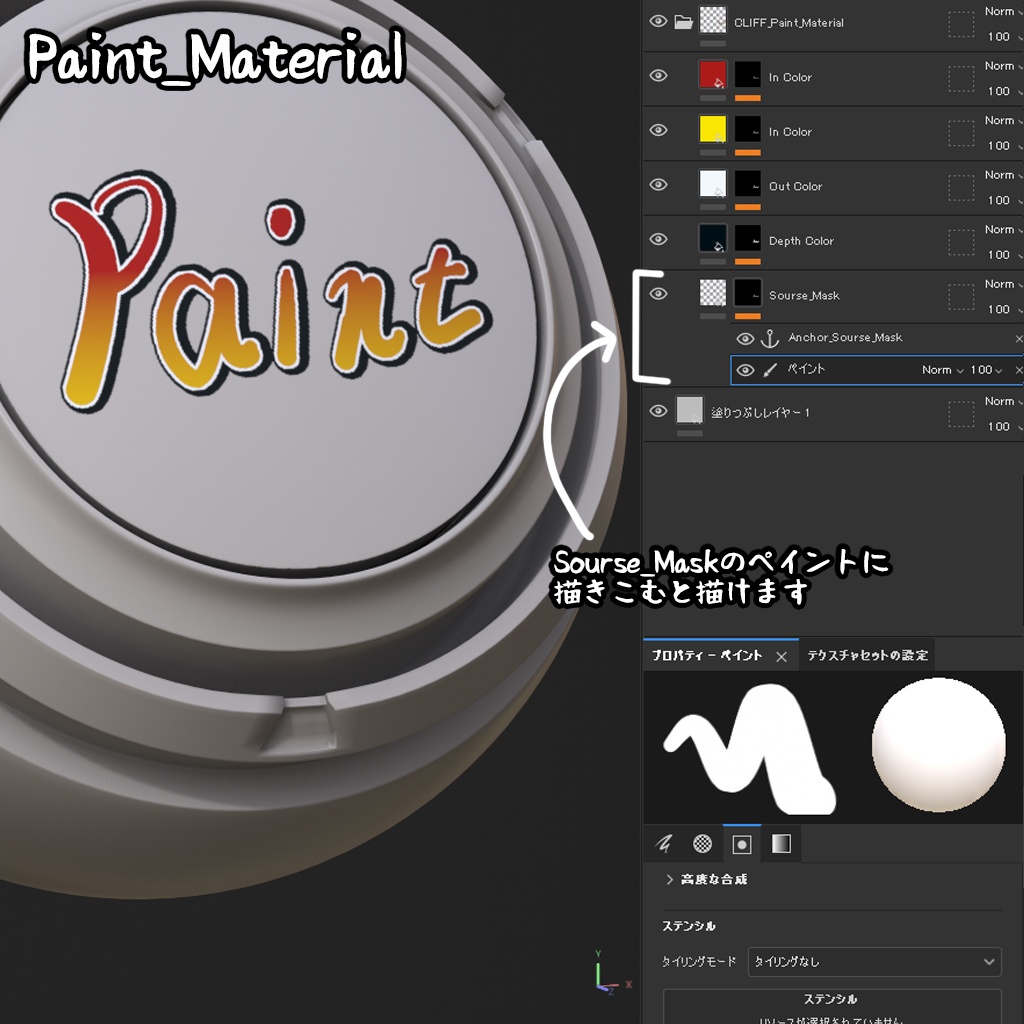Open the タイリングモード dropdown
The image size is (1024, 1024).
[874, 961]
